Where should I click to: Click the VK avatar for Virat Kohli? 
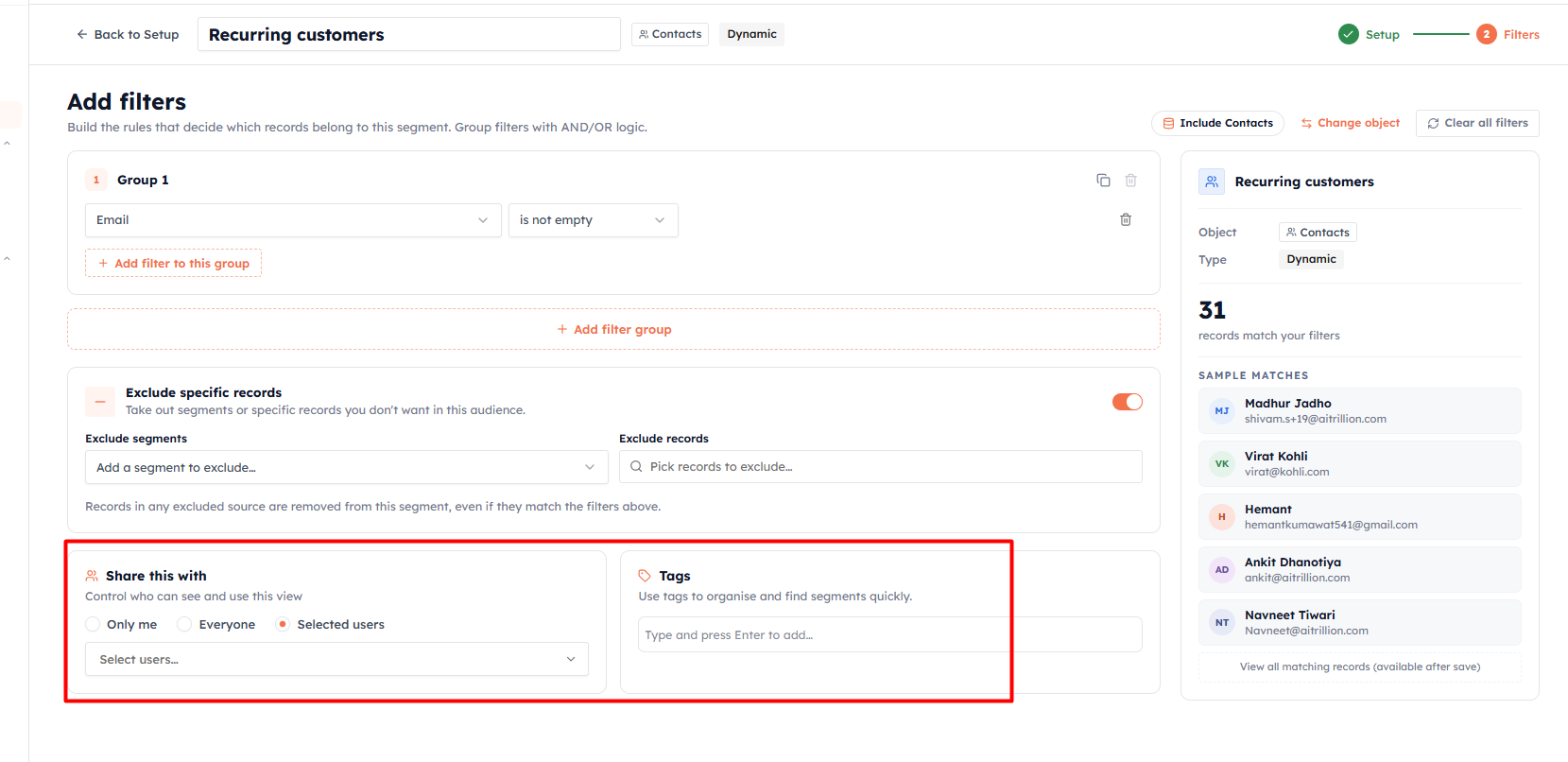pyautogui.click(x=1222, y=464)
